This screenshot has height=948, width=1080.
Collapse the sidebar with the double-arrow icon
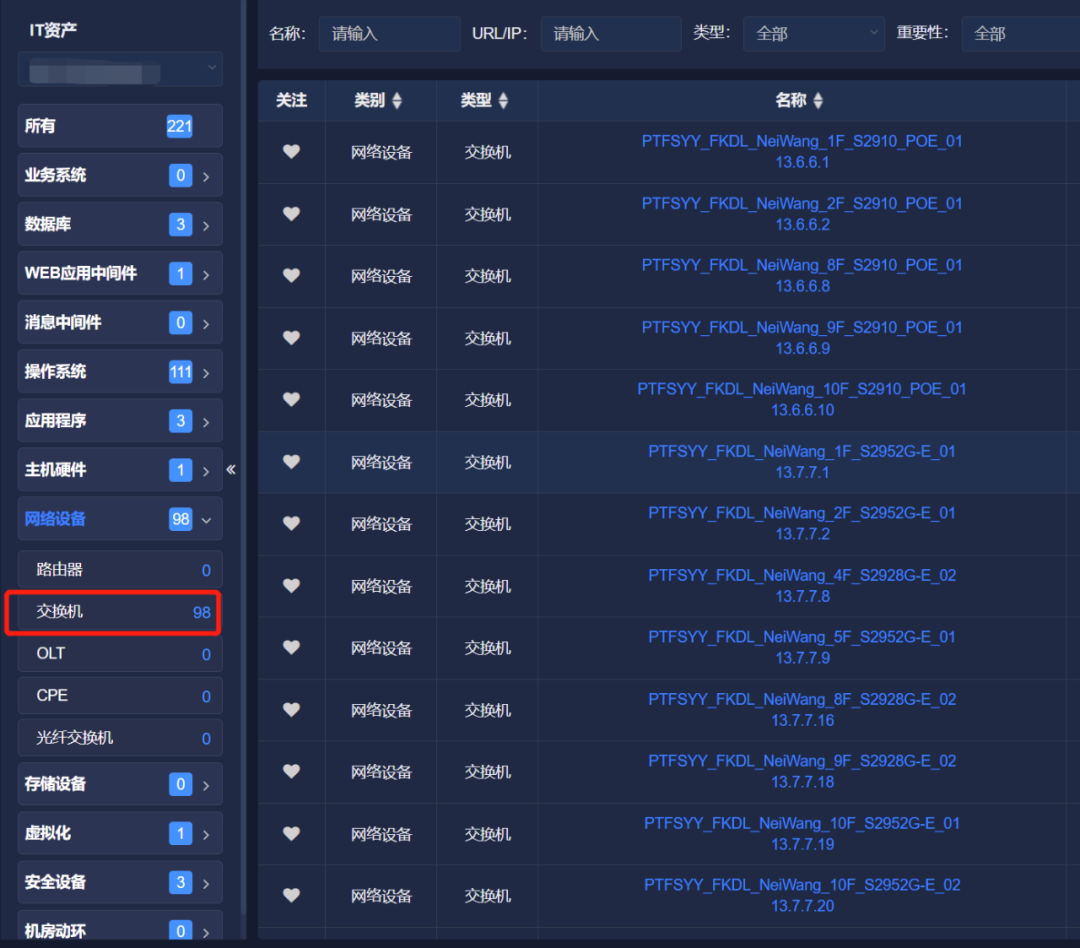point(231,470)
